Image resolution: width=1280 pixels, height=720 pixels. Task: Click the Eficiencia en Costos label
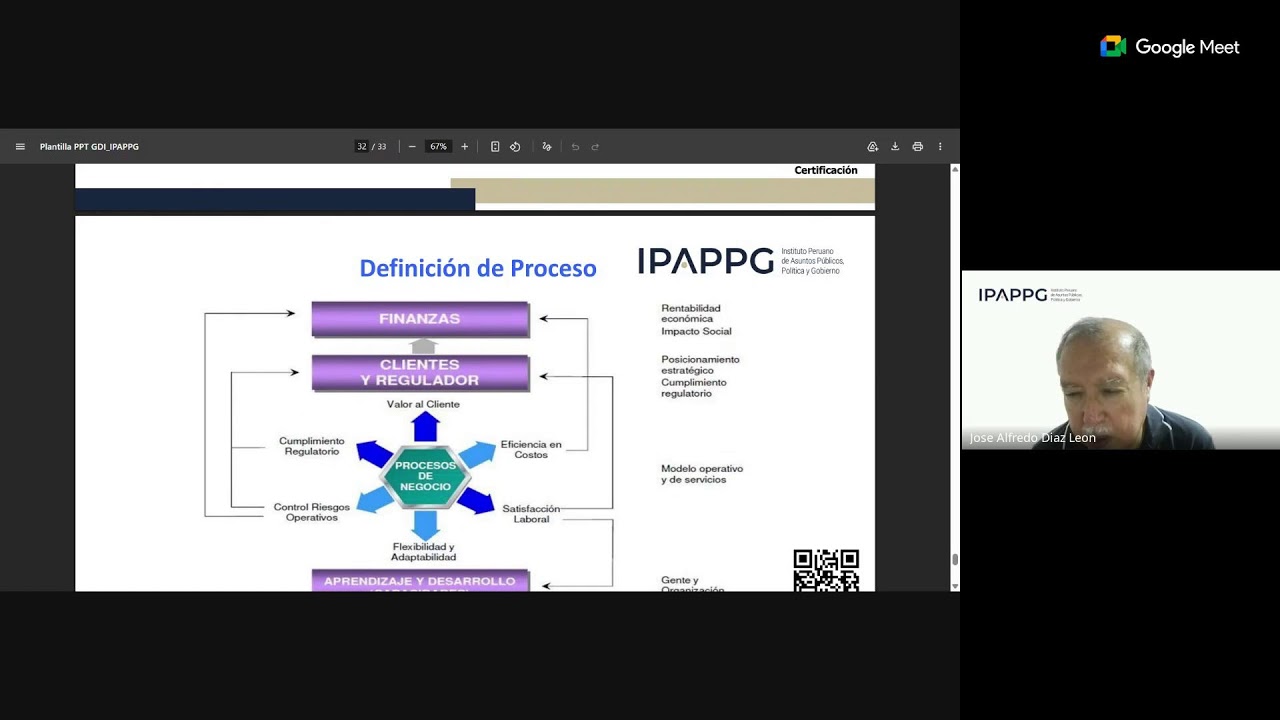pos(531,449)
